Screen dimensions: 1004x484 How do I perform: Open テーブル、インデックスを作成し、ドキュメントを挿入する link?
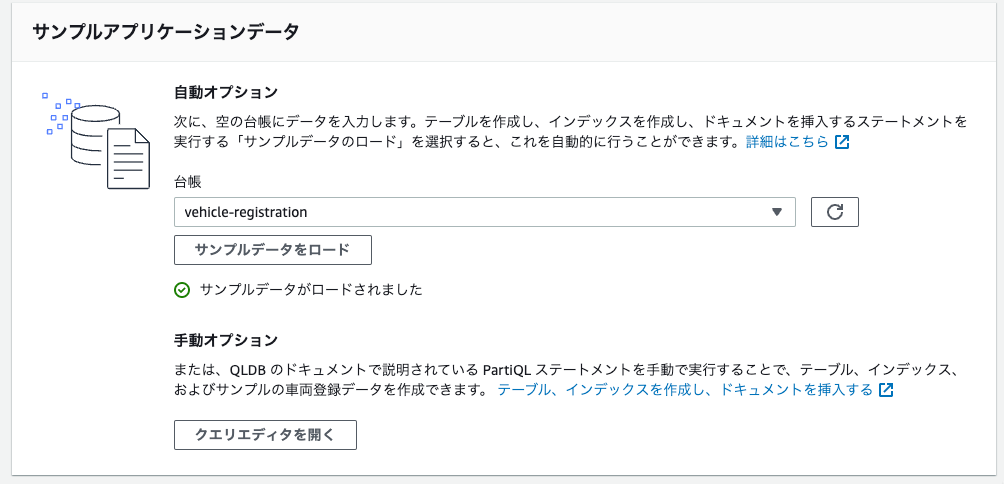coord(685,390)
